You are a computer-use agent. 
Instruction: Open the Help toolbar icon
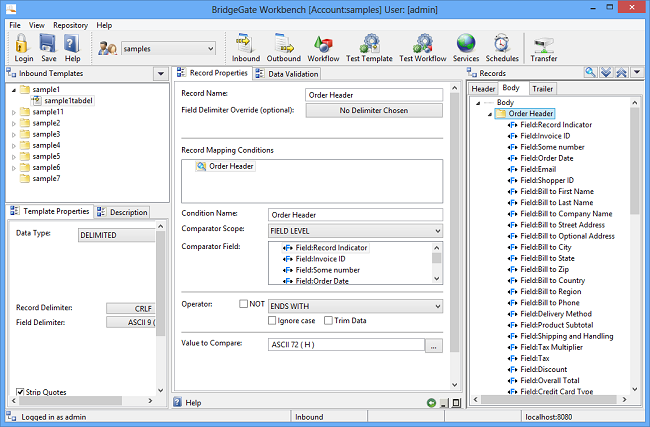click(x=72, y=44)
